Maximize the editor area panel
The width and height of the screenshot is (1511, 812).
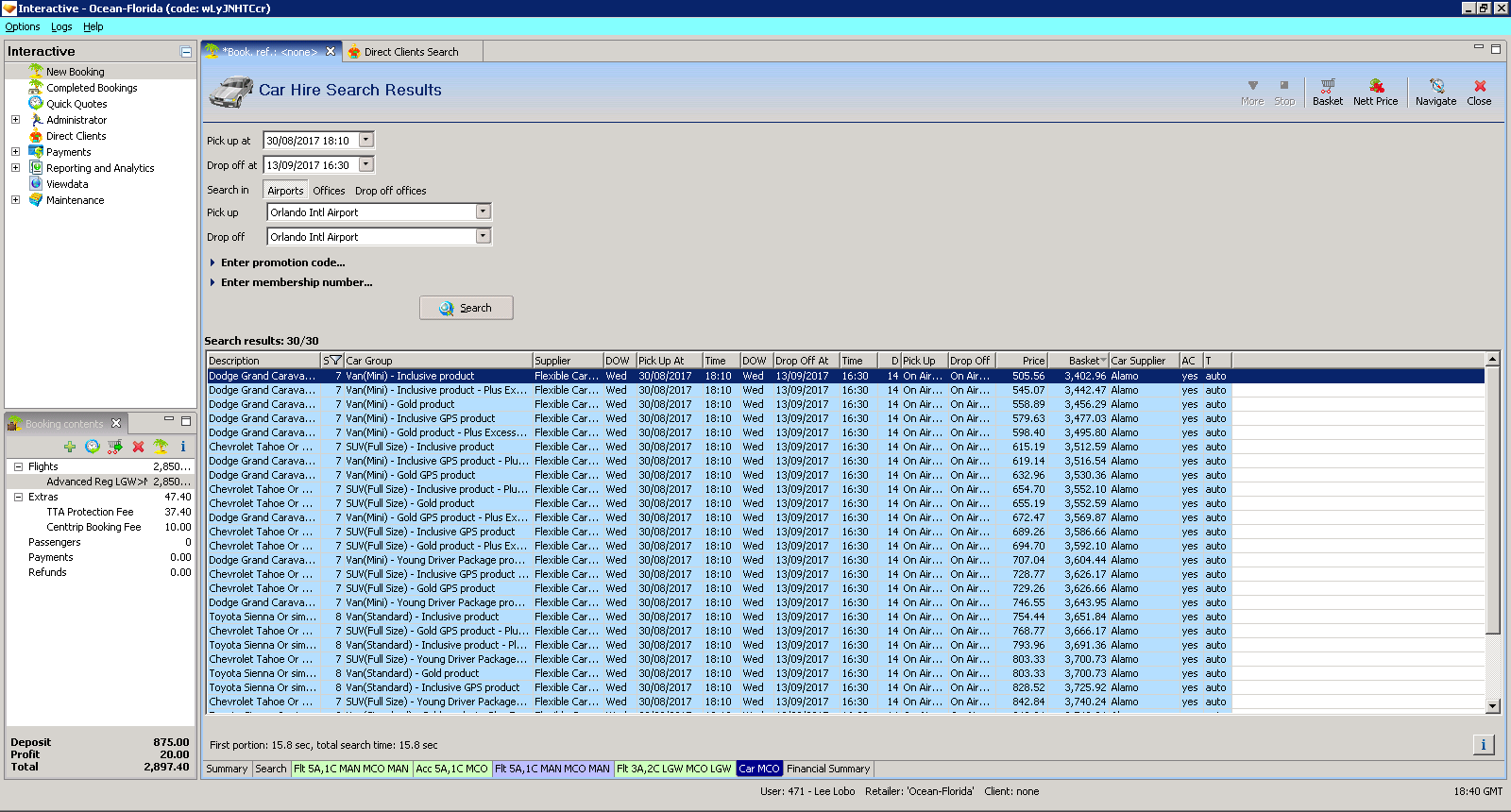(x=1496, y=49)
